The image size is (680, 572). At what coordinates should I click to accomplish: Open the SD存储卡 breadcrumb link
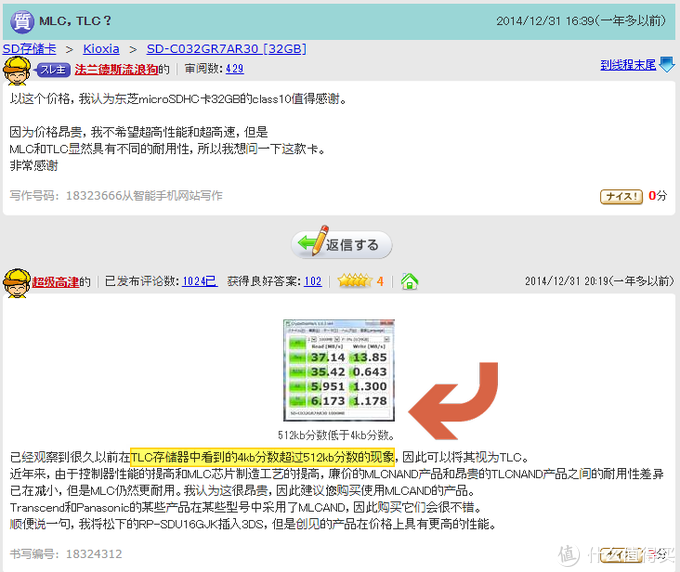point(29,49)
